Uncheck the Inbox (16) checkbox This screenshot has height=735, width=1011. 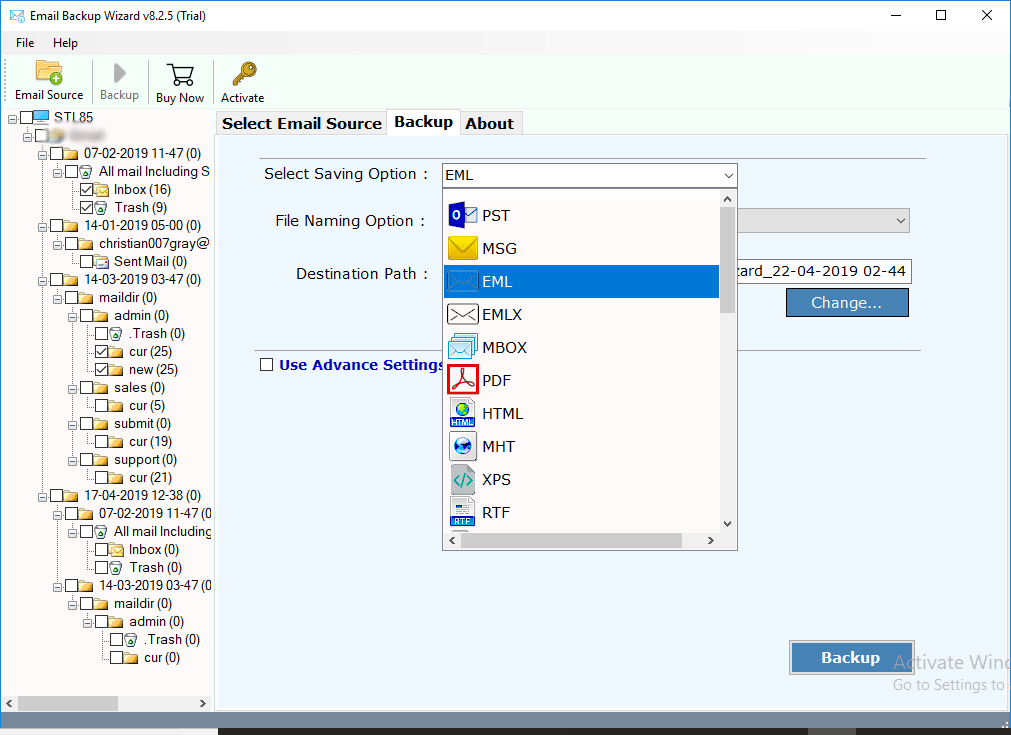coord(87,190)
